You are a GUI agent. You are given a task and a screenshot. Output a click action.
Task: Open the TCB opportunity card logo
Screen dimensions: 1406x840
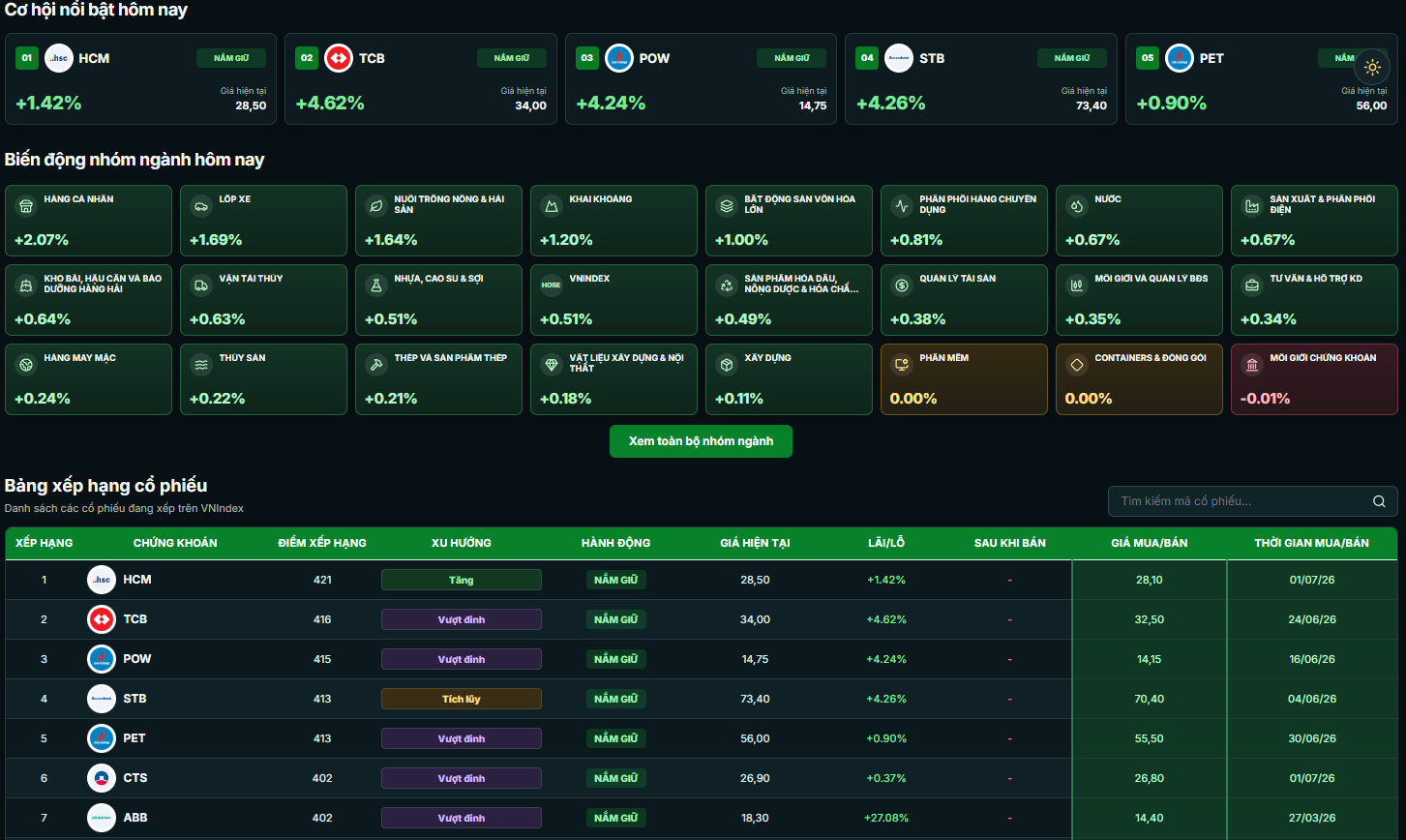(339, 58)
